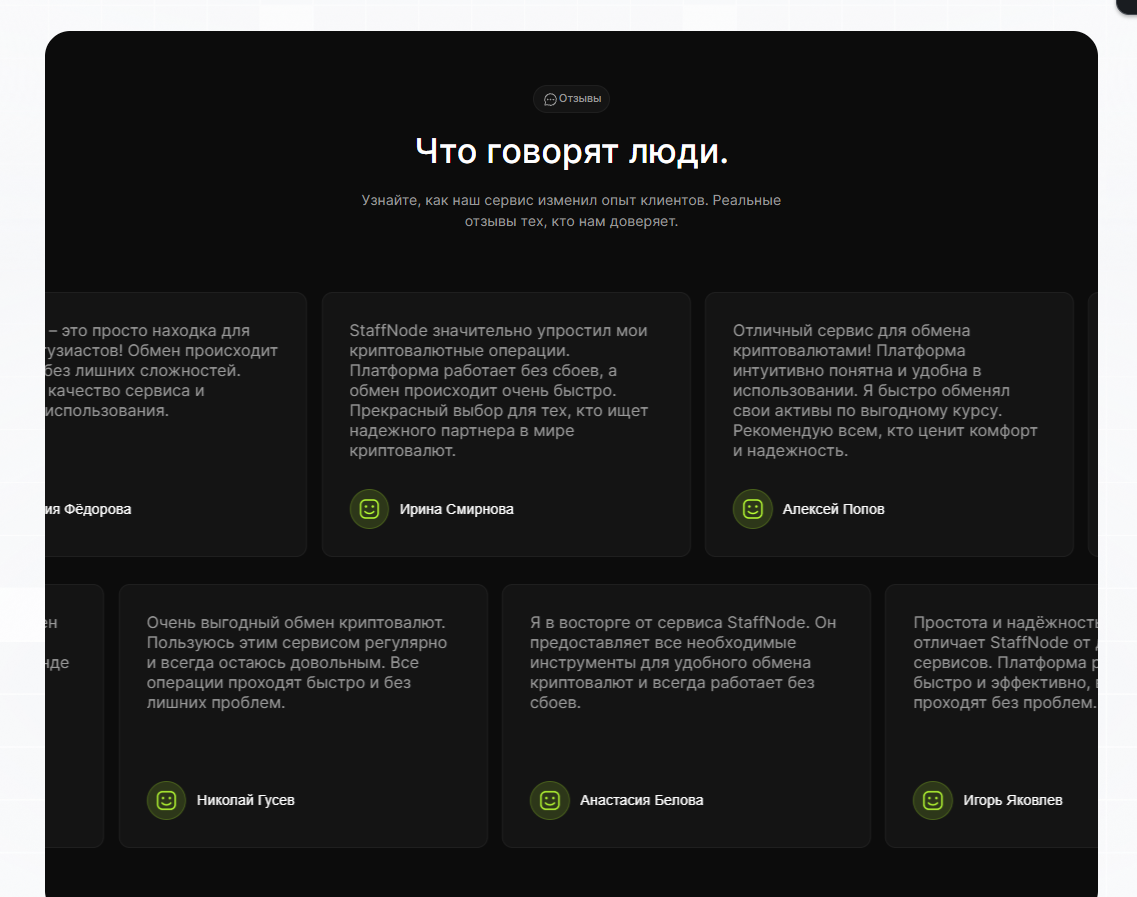Select Николай Гусев's avatar icon
1137x897 pixels.
(166, 800)
